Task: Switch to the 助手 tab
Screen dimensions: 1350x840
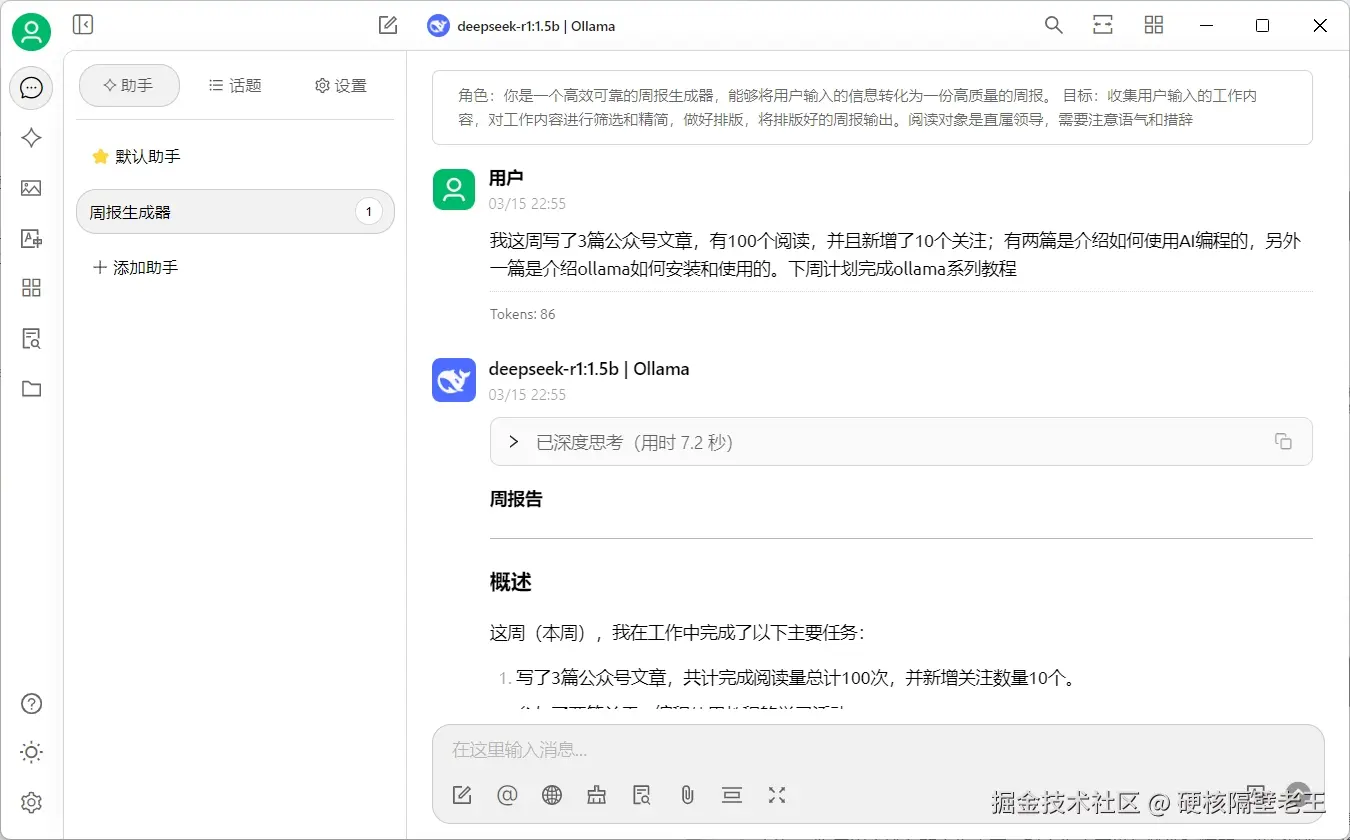Action: point(129,86)
